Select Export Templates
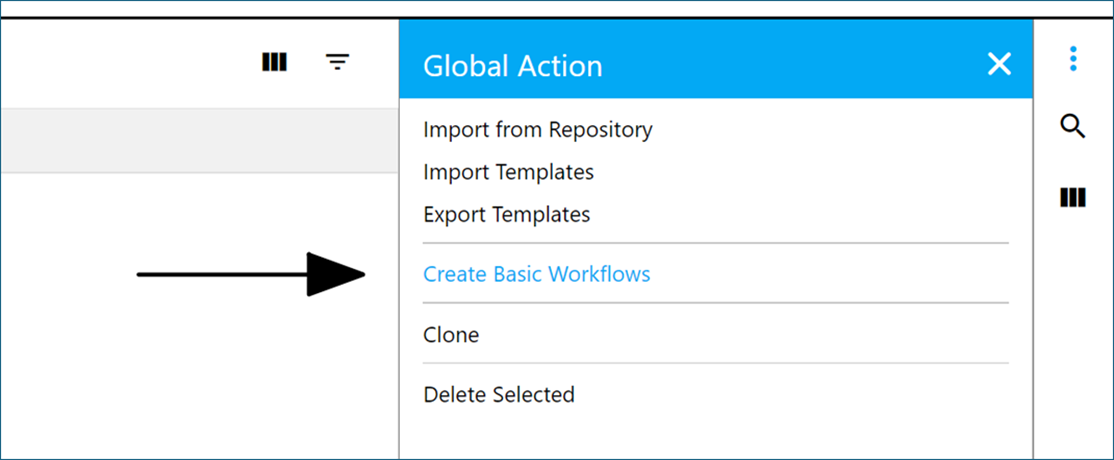 click(x=506, y=214)
